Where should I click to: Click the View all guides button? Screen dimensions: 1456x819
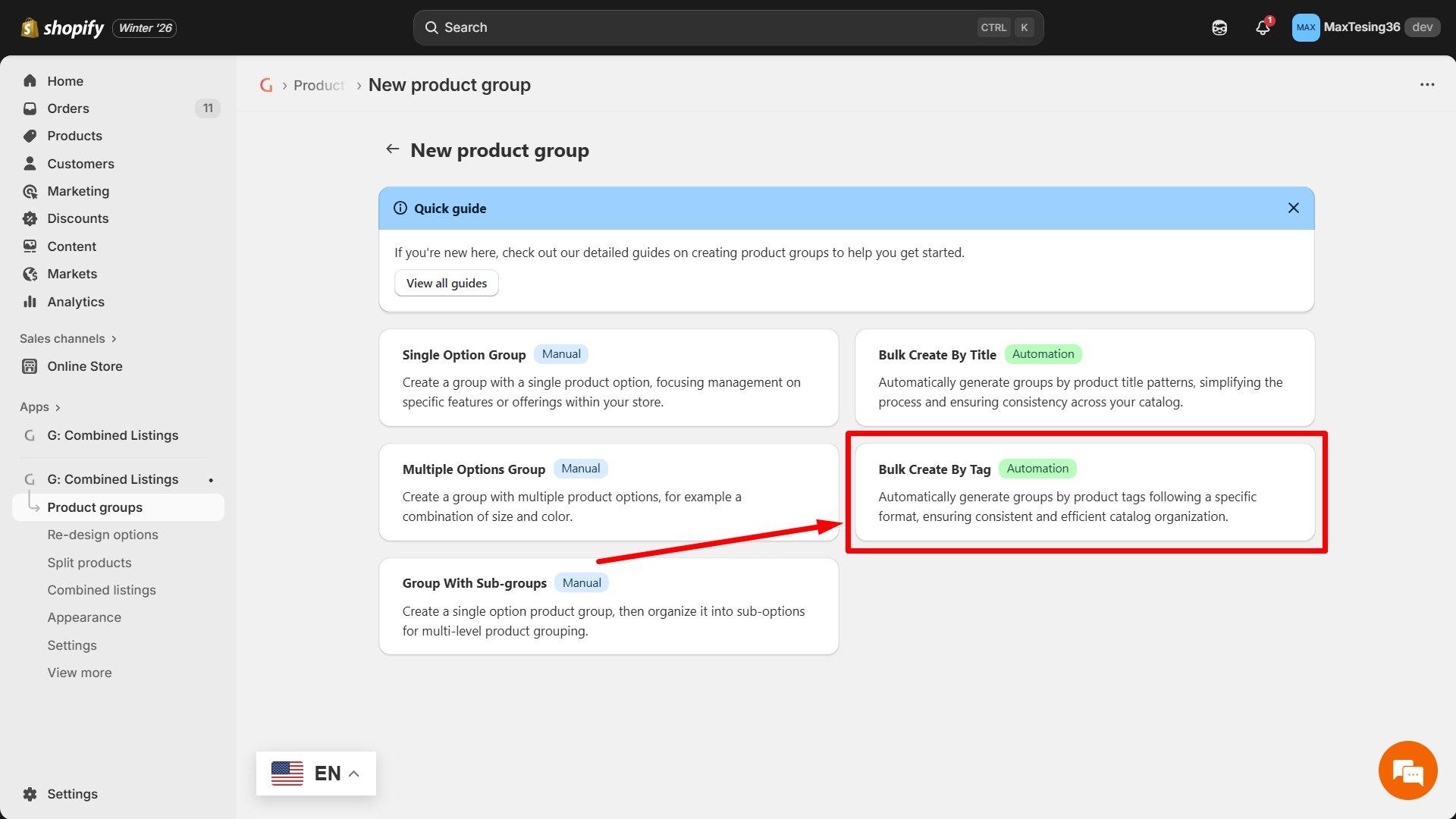(x=446, y=283)
